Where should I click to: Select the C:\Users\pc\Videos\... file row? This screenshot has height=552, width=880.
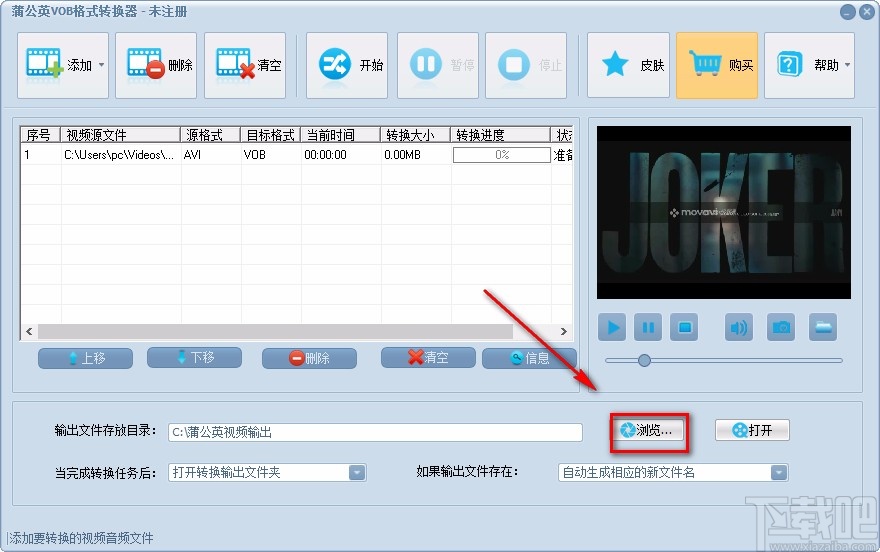(296, 155)
